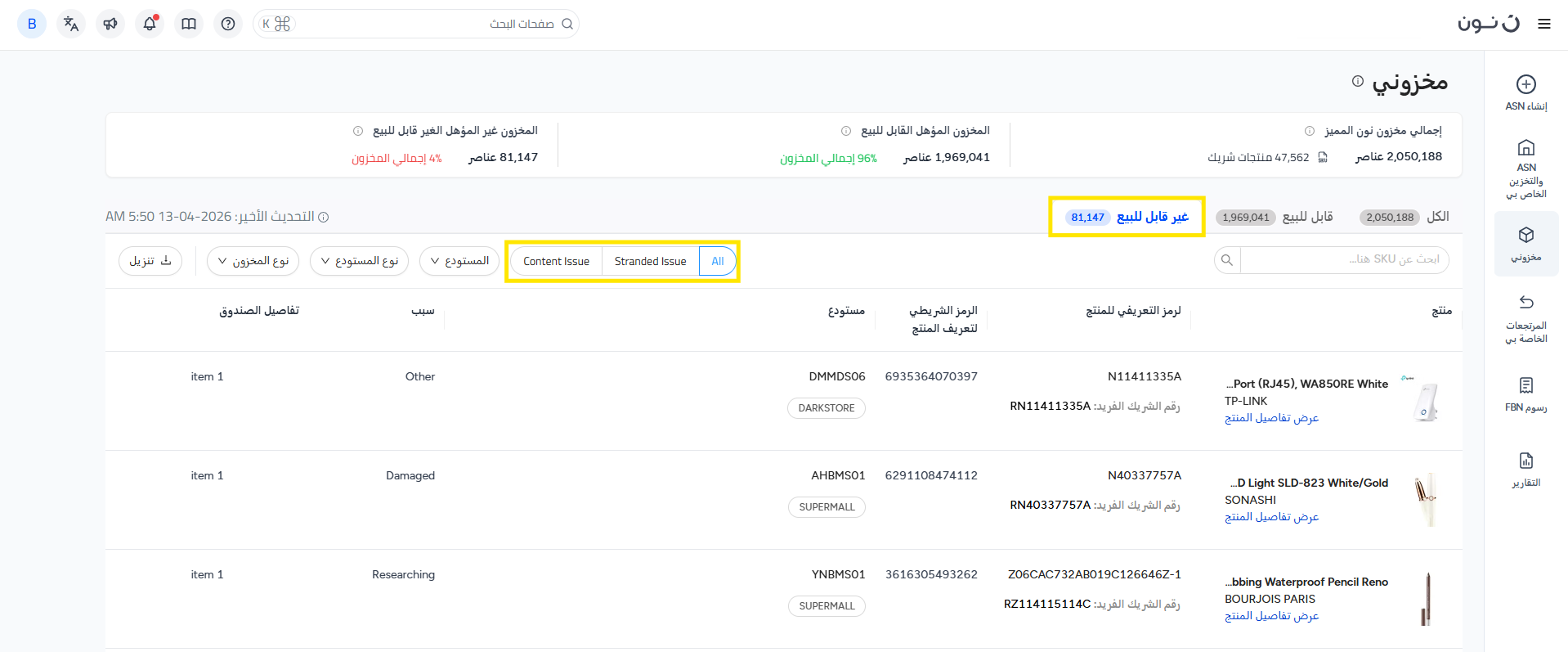Image resolution: width=1568 pixels, height=652 pixels.
Task: Click warehouse code DMMDS06
Action: 837,376
